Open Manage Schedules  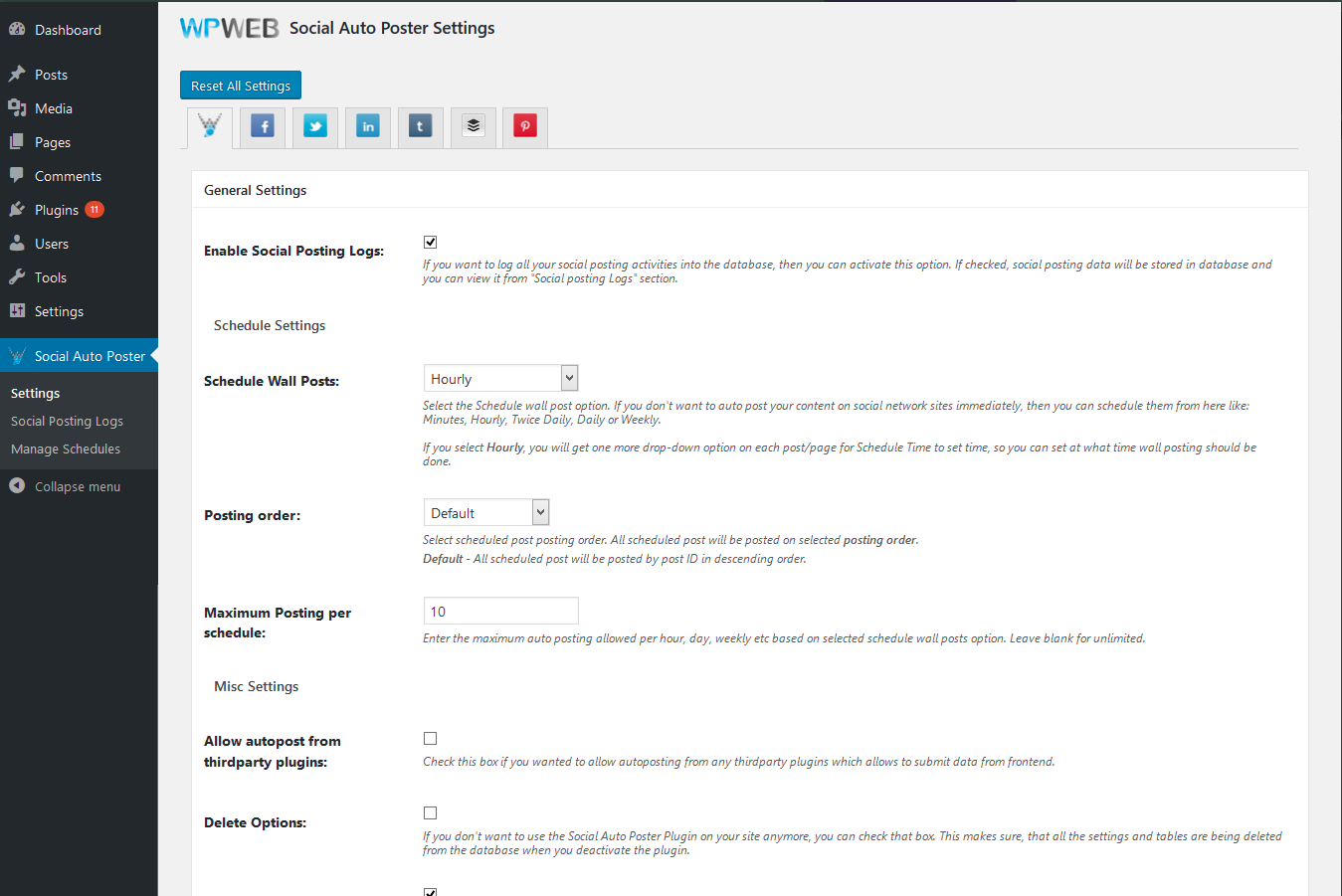pyautogui.click(x=66, y=448)
